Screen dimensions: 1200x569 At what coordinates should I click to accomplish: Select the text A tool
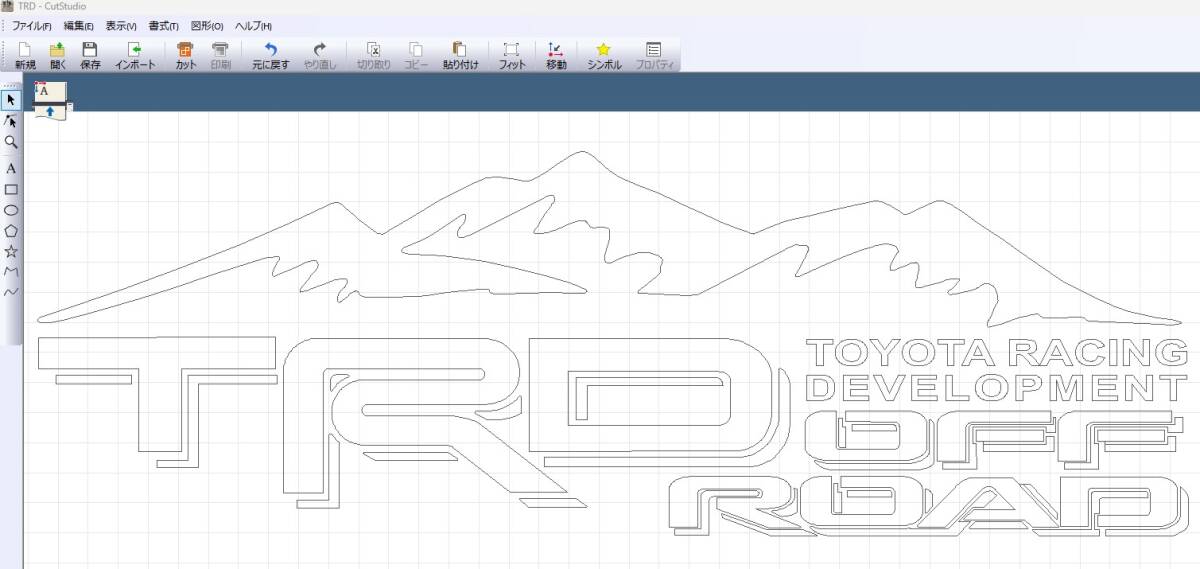click(11, 168)
